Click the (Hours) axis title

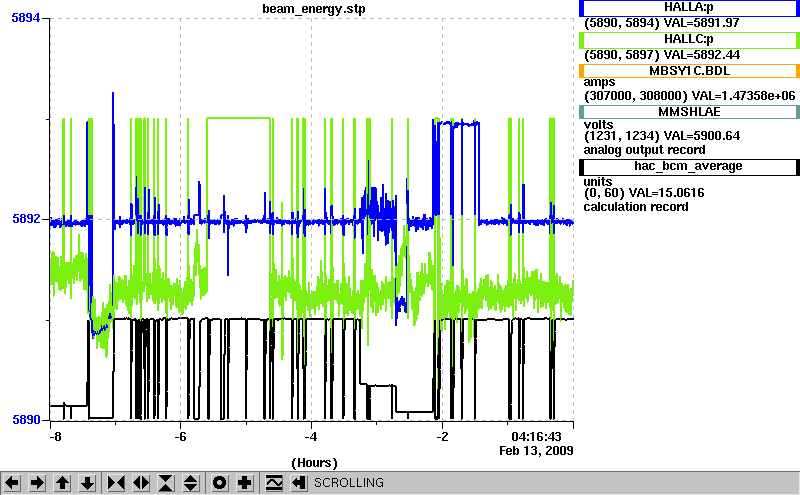point(314,463)
